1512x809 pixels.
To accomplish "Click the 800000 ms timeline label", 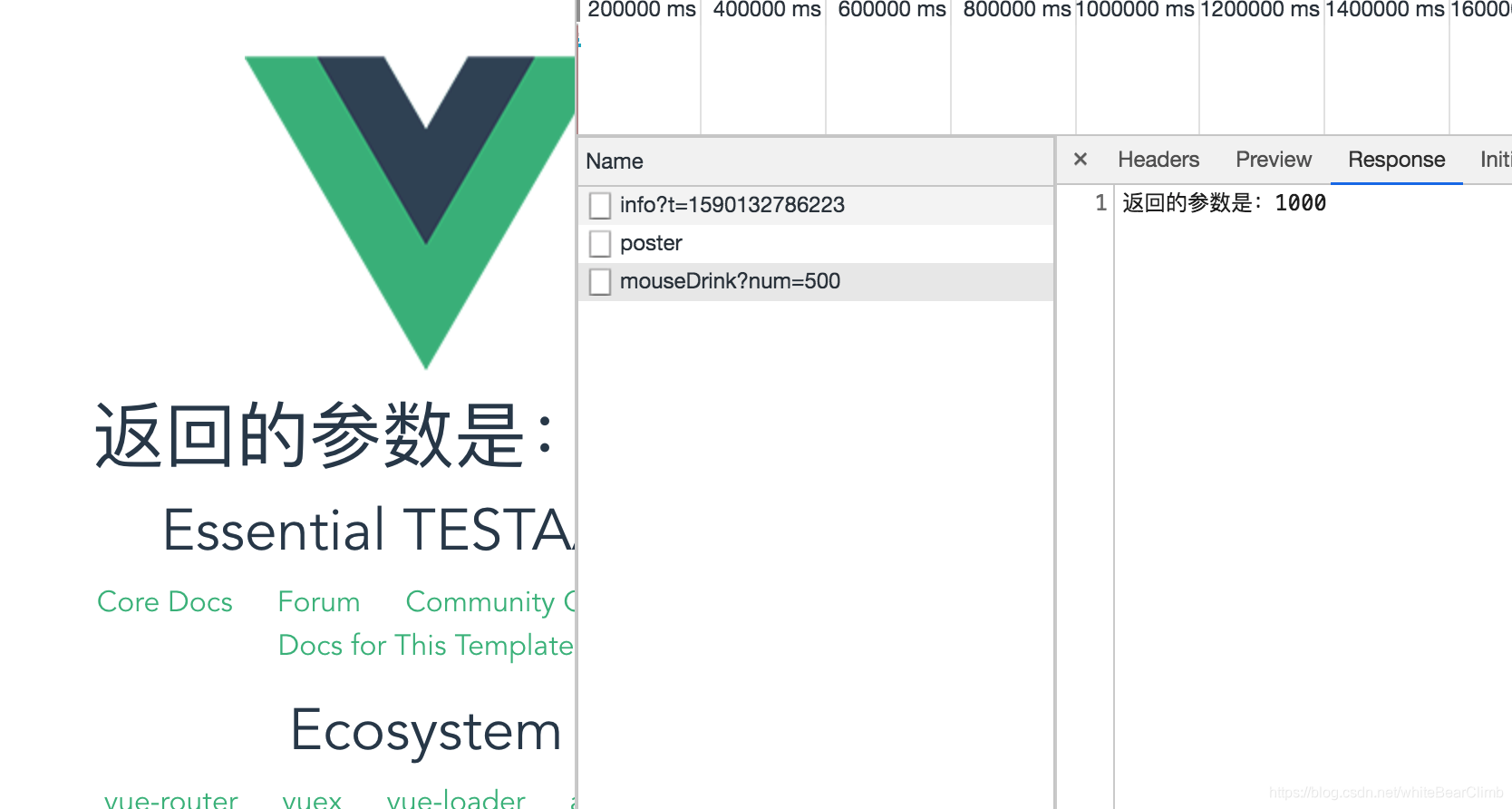I will point(1017,10).
